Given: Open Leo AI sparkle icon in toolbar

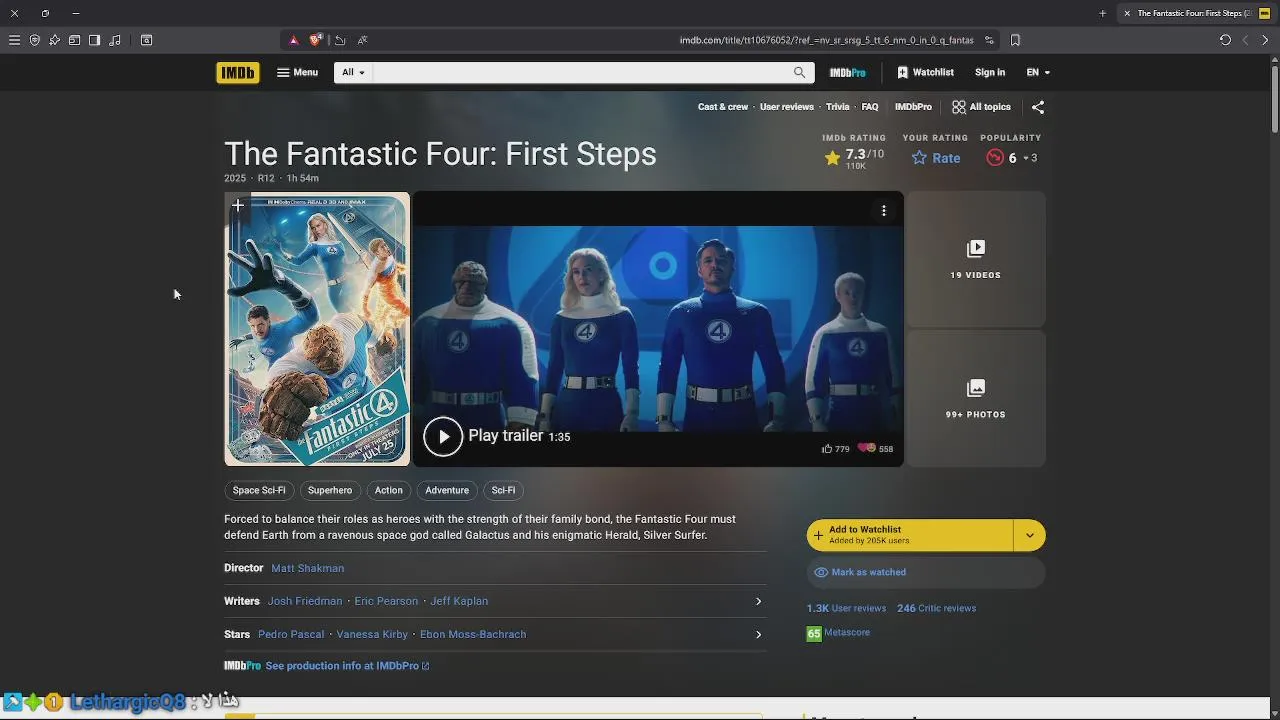Looking at the screenshot, I should pyautogui.click(x=54, y=40).
